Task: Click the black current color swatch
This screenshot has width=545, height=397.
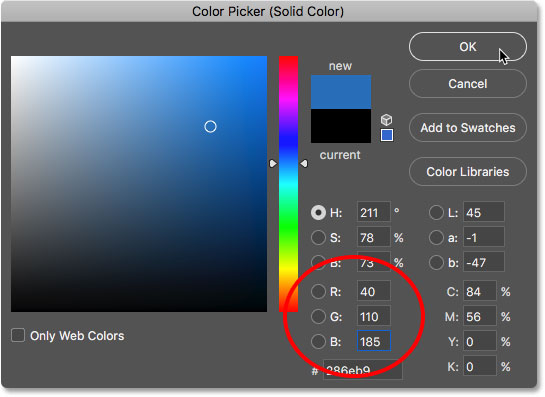Action: pyautogui.click(x=341, y=126)
